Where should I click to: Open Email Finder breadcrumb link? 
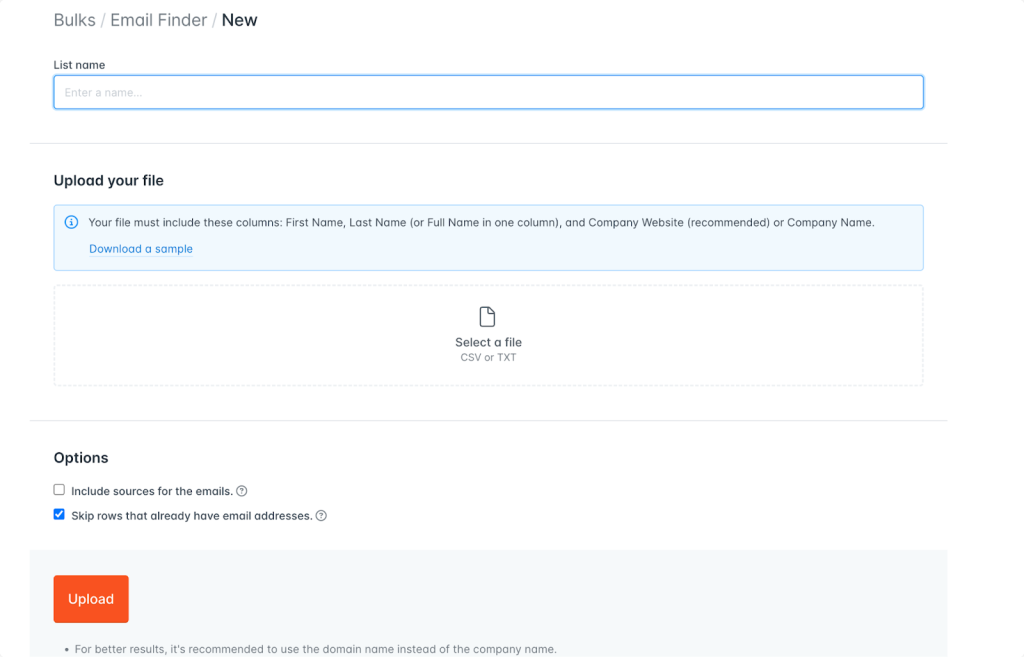(x=158, y=20)
